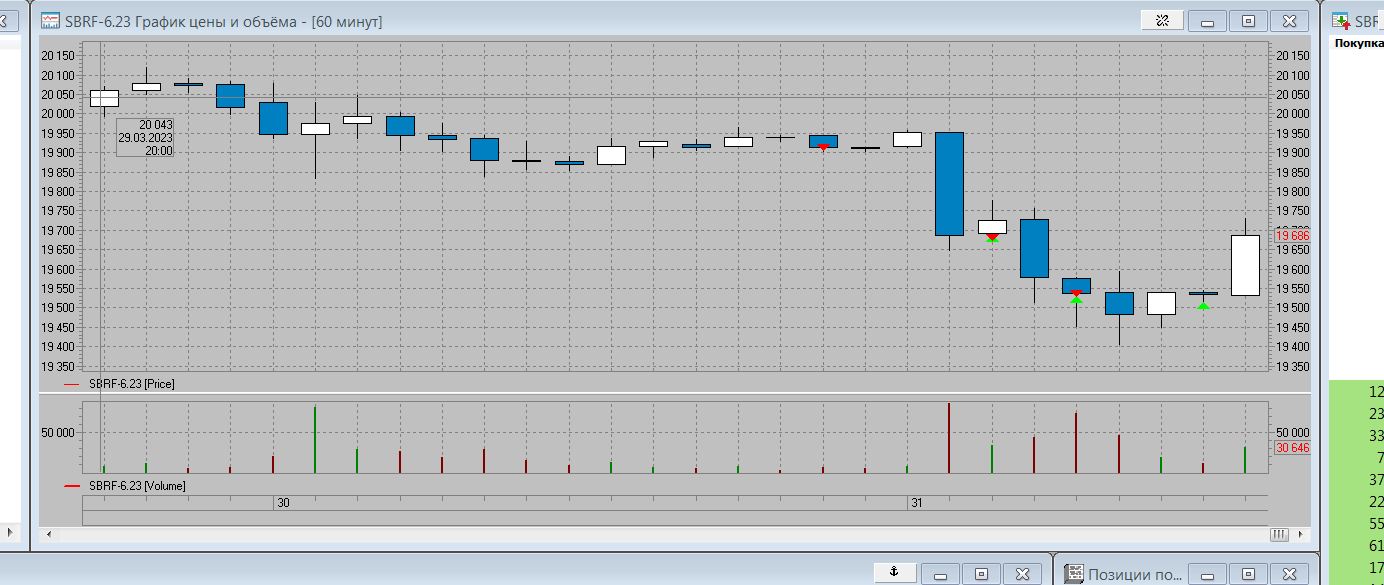The height and width of the screenshot is (585, 1384).
Task: Click the chart window icon before SBRF-6.23 title
Action: [x=49, y=21]
